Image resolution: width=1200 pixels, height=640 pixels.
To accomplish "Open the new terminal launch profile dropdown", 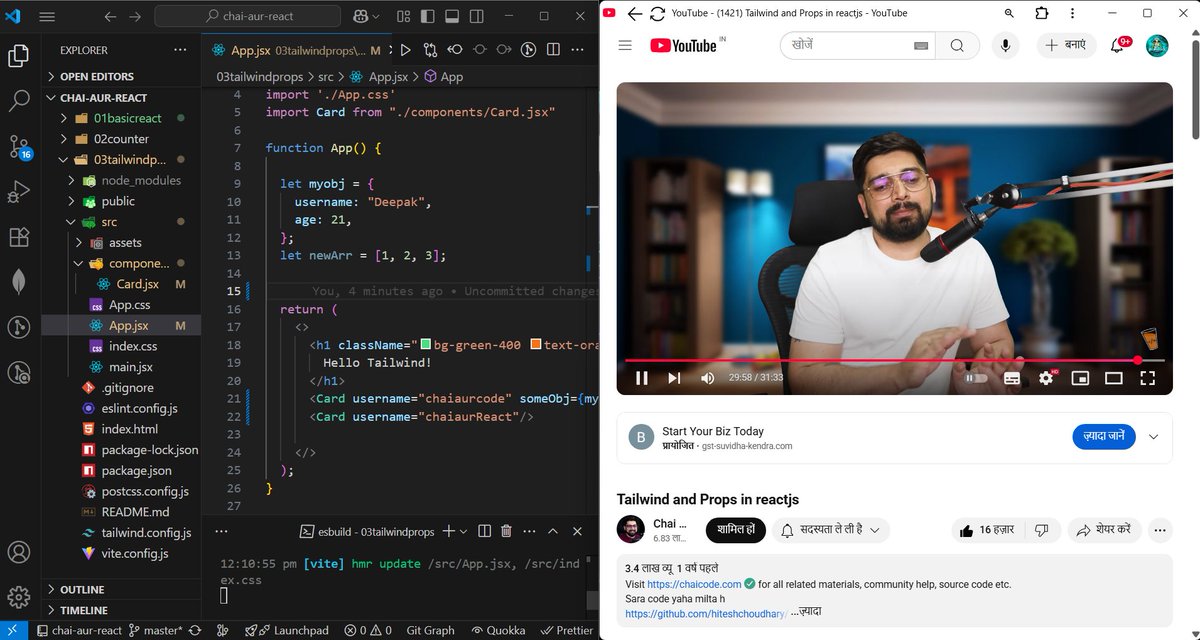I will 464,531.
